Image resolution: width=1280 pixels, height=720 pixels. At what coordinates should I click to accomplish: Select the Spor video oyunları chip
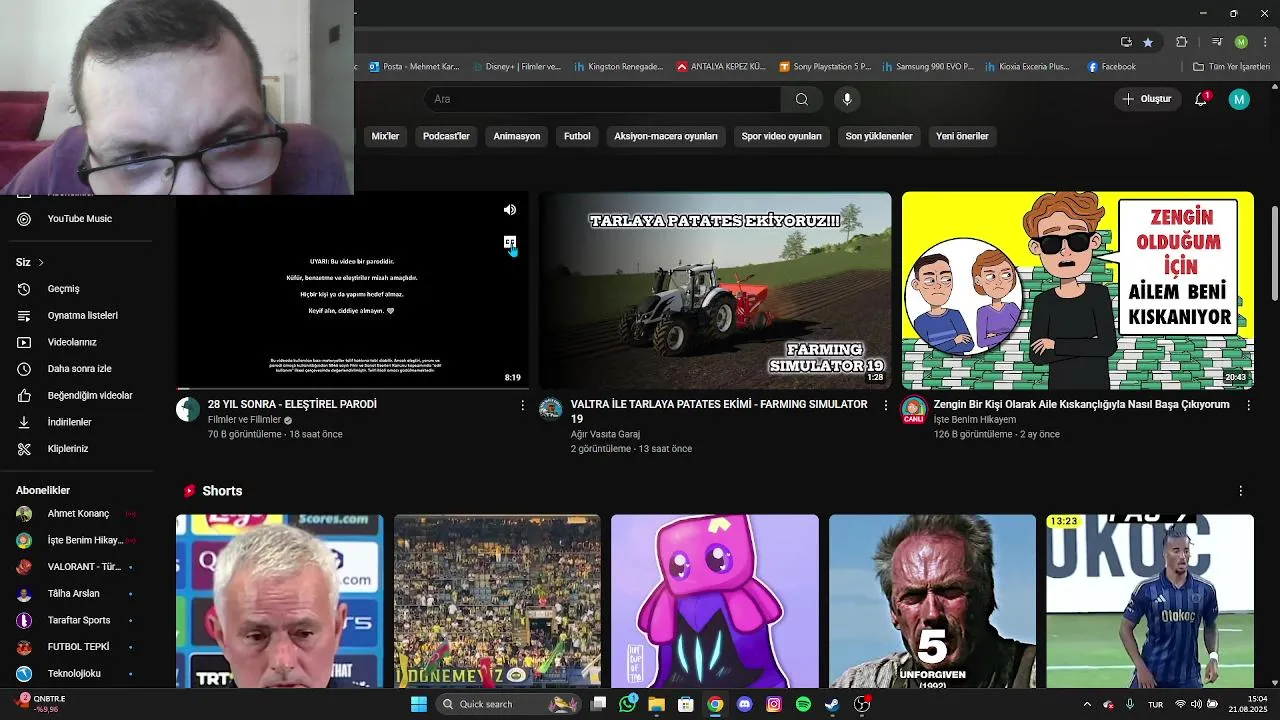(x=782, y=136)
